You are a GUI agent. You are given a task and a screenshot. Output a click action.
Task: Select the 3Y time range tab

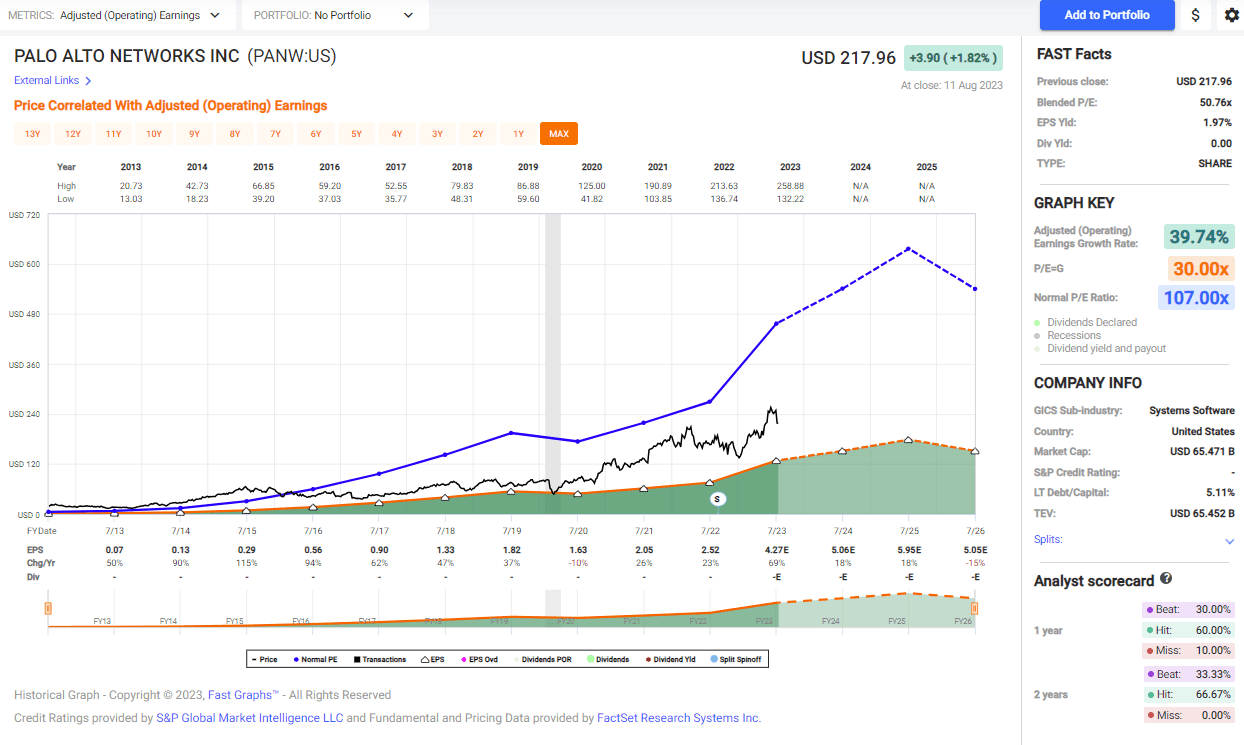pyautogui.click(x=437, y=134)
